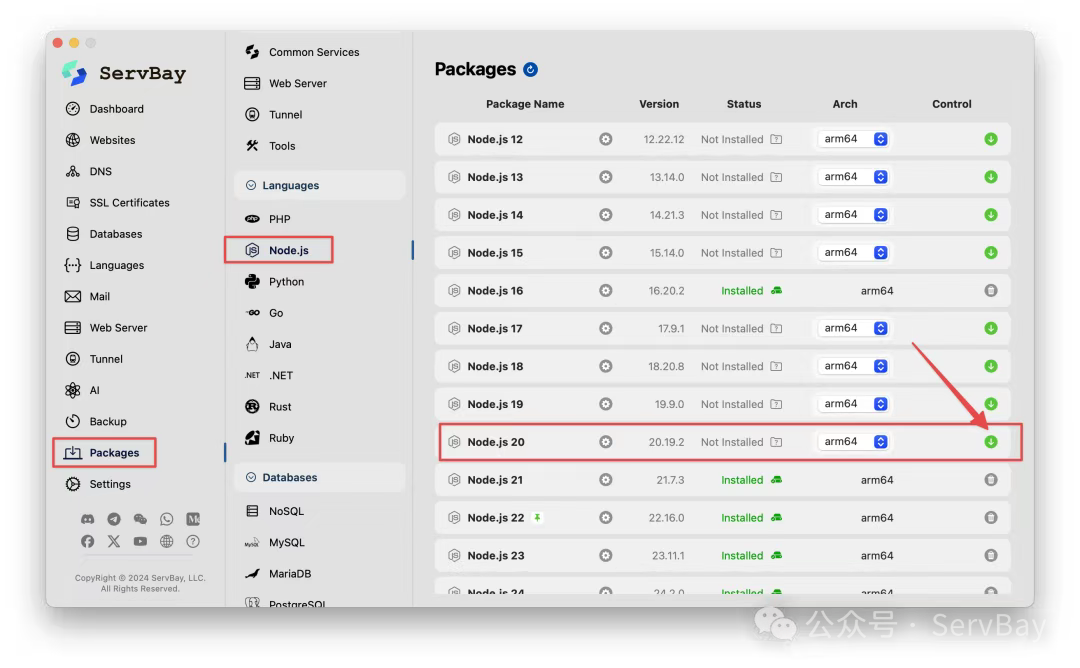
Task: Open the WhatsApp icon in sidebar footer
Action: (167, 519)
